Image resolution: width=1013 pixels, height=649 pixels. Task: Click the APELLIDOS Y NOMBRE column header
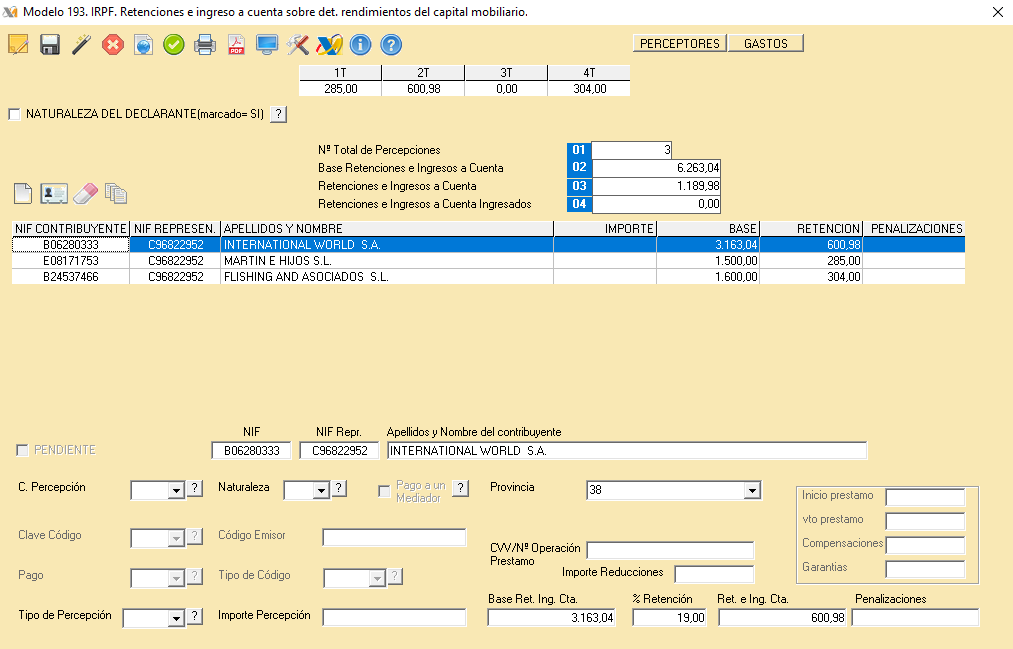387,229
